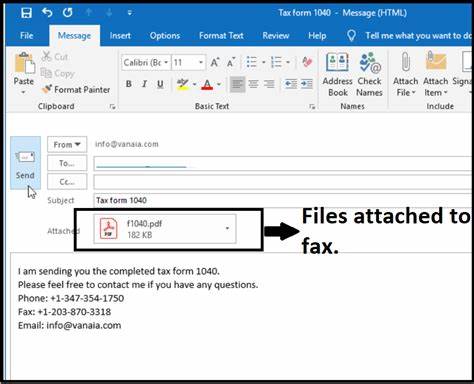This screenshot has width=474, height=384.
Task: Click the Save icon in title bar
Action: click(x=26, y=13)
